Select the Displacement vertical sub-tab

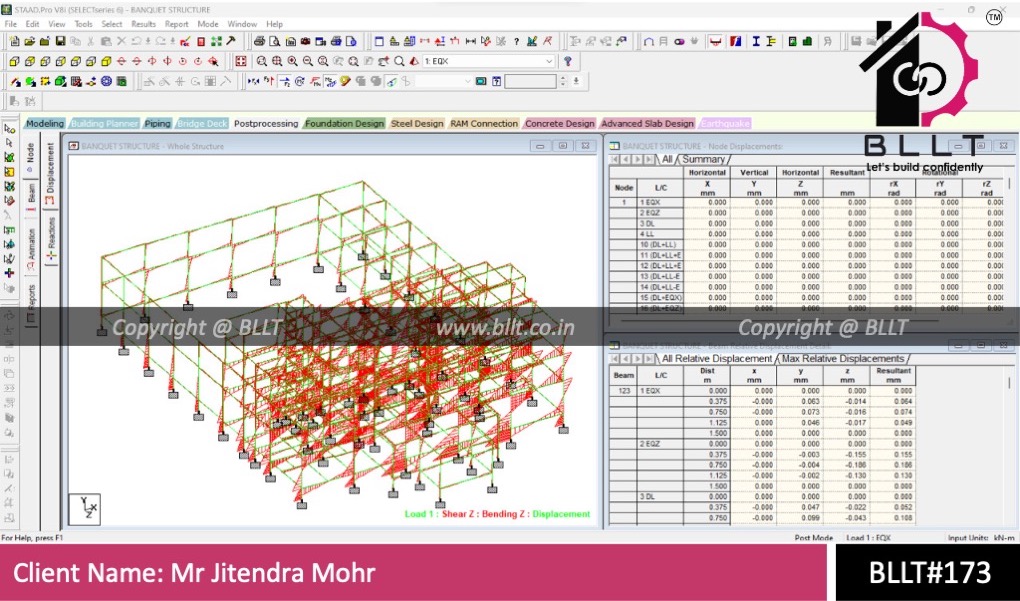[x=50, y=174]
